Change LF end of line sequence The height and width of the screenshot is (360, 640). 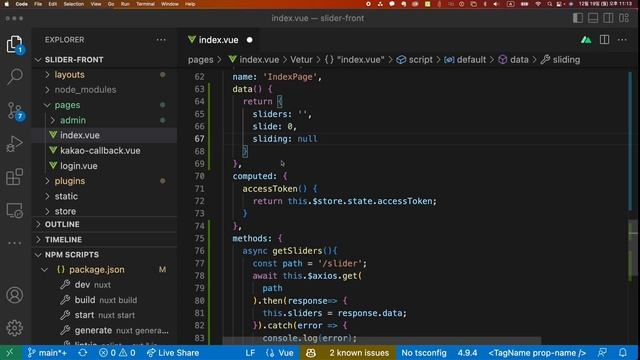[250, 353]
